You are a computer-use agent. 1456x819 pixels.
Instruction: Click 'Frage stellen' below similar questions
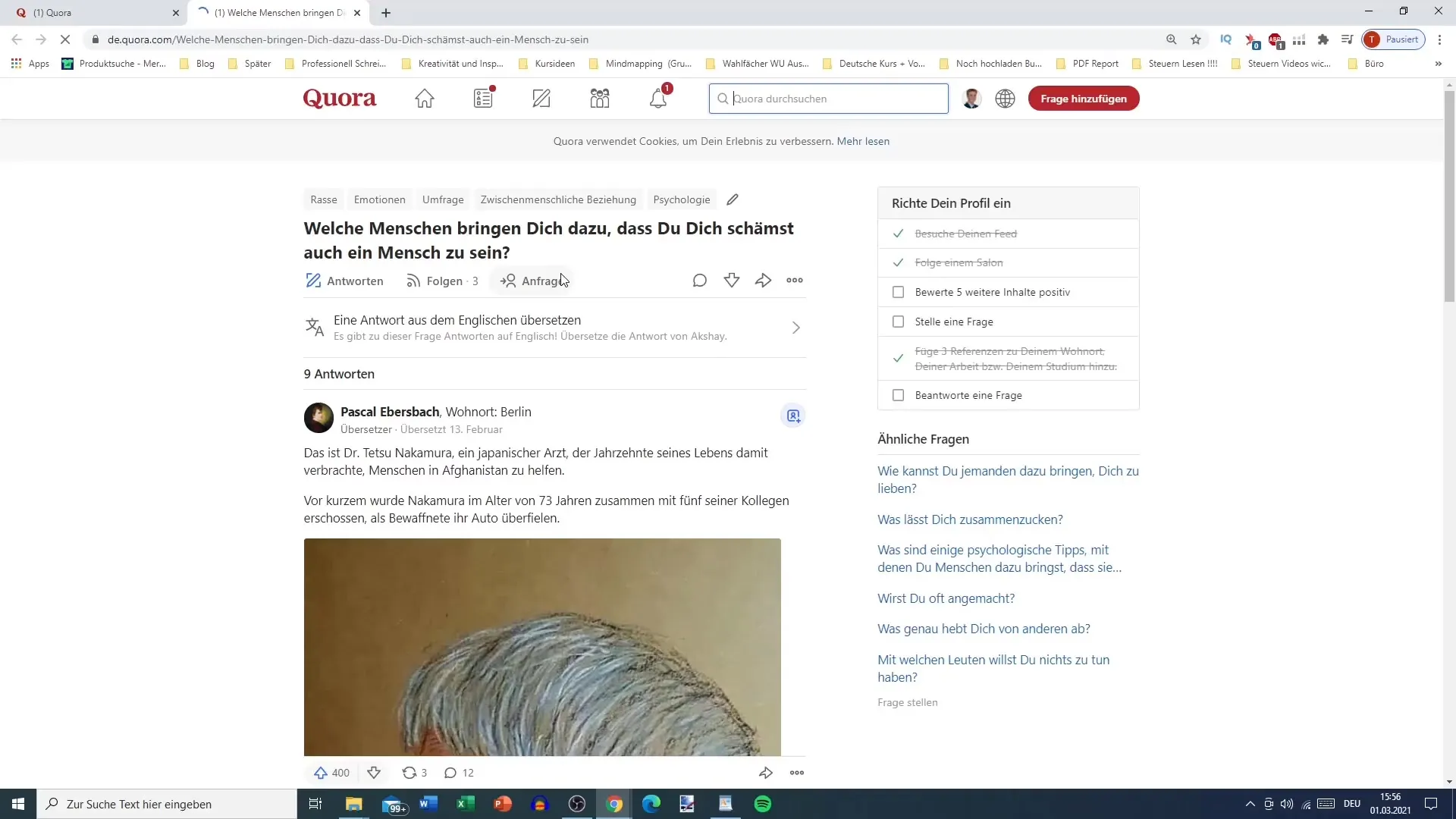907,702
